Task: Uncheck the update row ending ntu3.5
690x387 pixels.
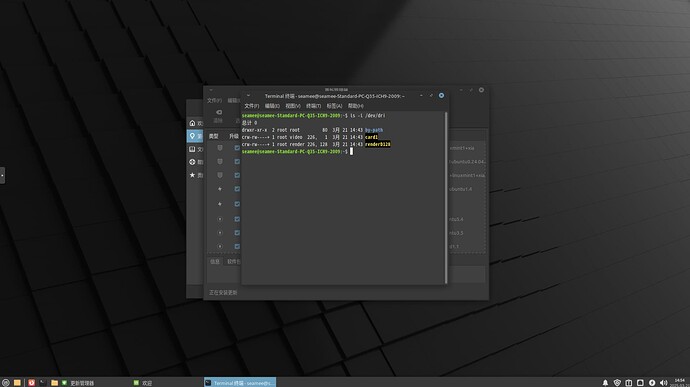Action: (x=237, y=232)
